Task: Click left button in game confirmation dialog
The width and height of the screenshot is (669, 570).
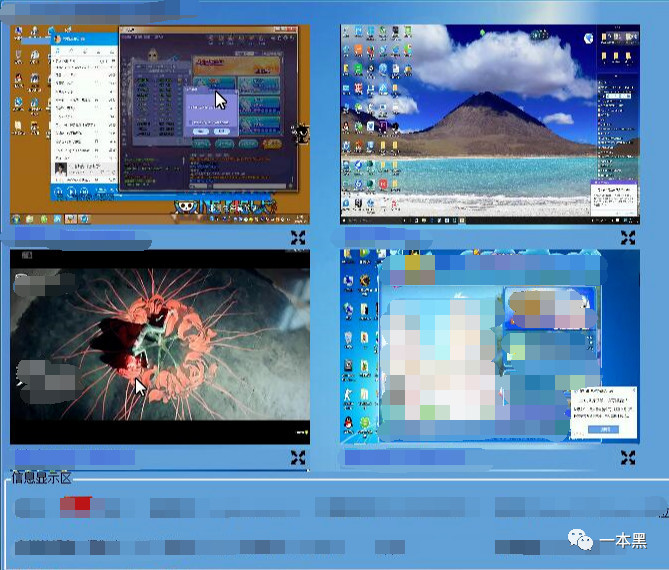Action: (201, 131)
